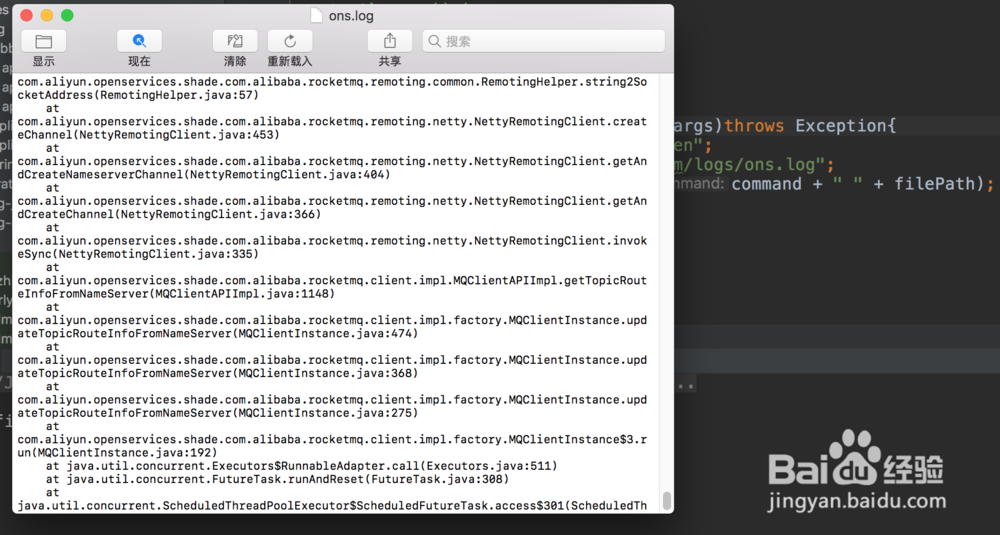Screen dimensions: 1000x535
Task: Click the line containing NettyRemotingClient.java:335
Action: 138,254
